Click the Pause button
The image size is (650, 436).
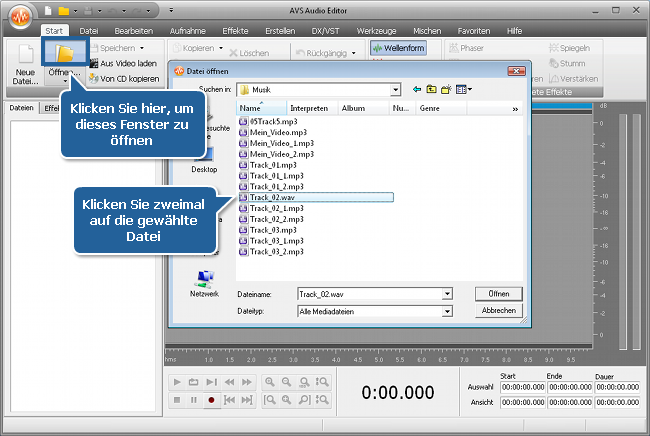point(194,400)
